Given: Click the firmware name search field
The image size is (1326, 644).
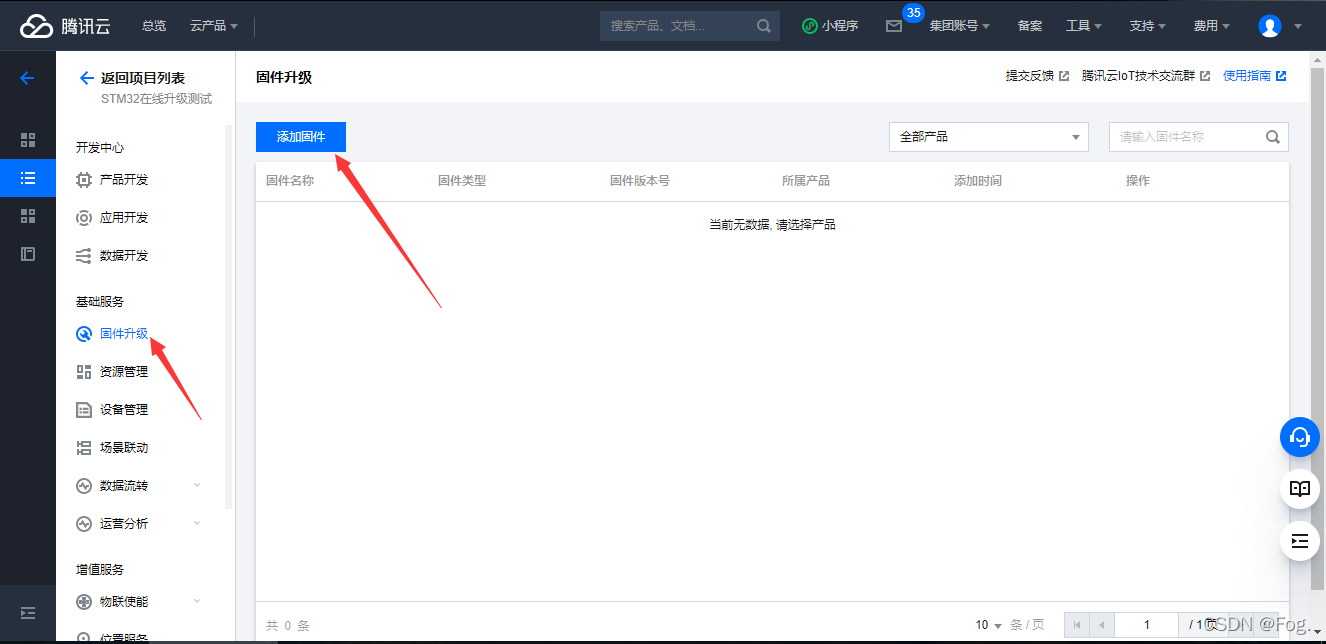Looking at the screenshot, I should tap(1199, 137).
